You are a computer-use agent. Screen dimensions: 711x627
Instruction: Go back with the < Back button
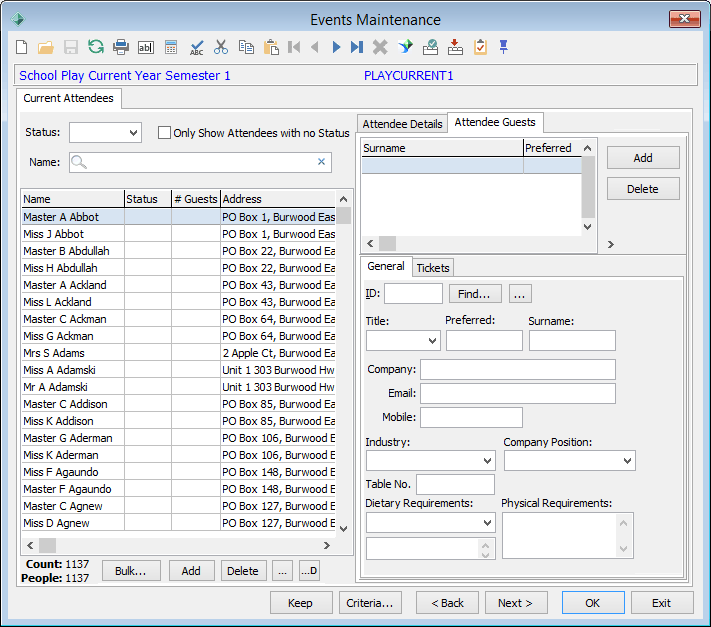point(448,603)
